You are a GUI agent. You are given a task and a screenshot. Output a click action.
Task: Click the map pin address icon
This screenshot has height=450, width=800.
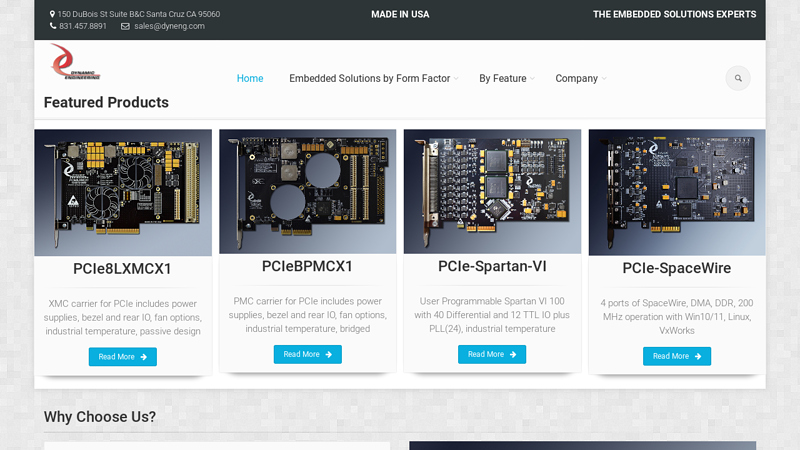[x=52, y=14]
